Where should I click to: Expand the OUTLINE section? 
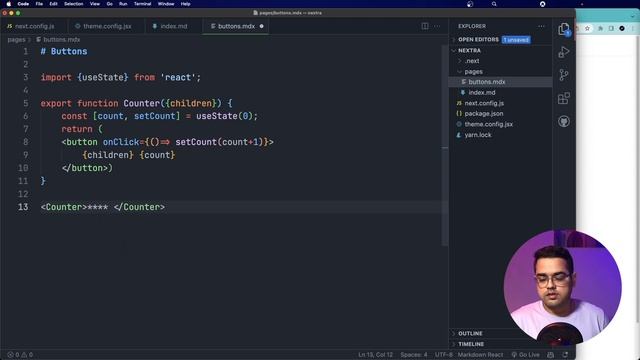point(470,333)
